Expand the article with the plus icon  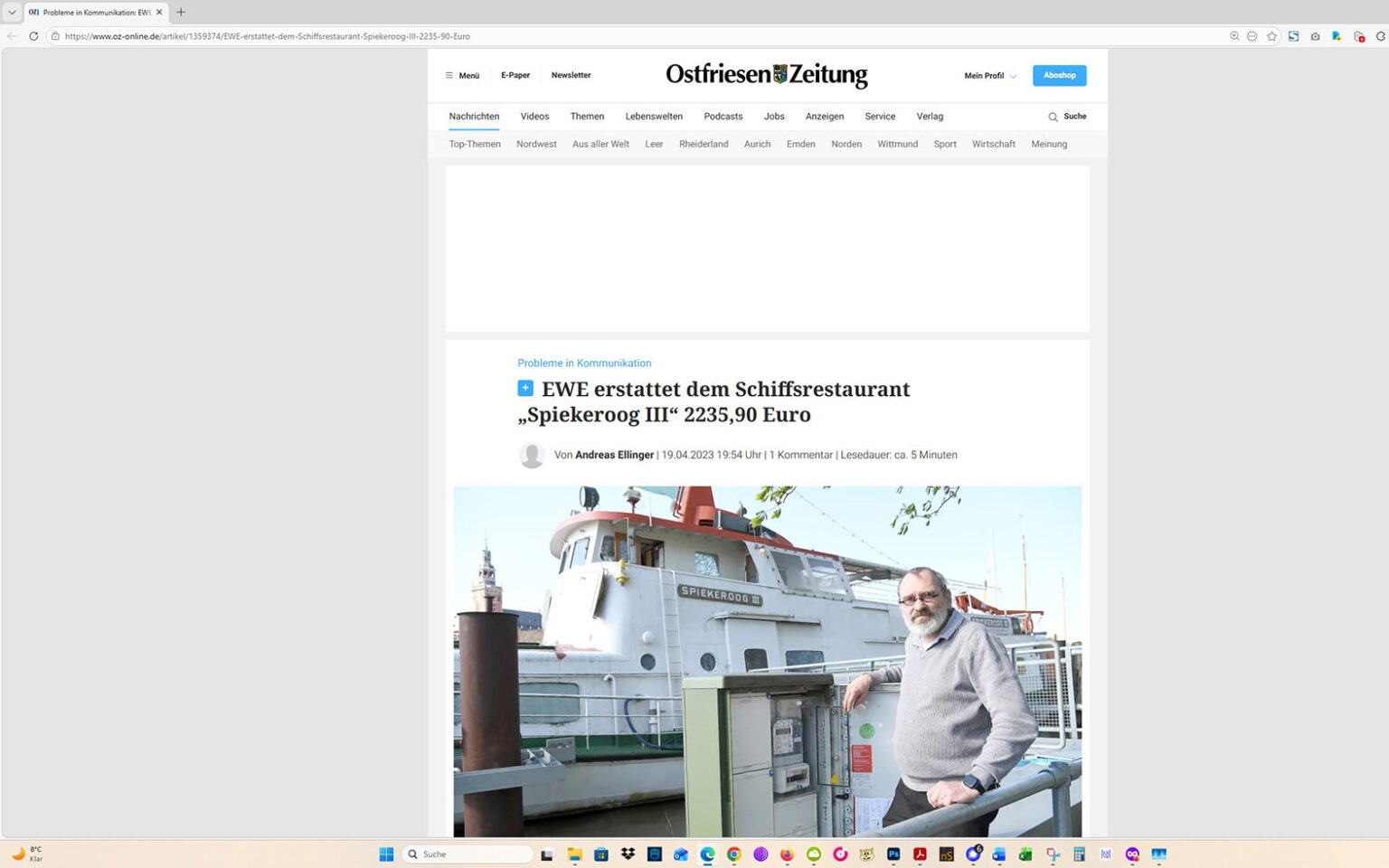525,388
